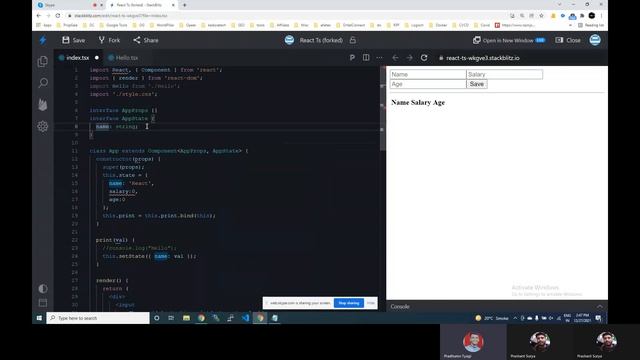Click the Save button in preview form
Image resolution: width=640 pixels, height=360 pixels.
tap(476, 84)
